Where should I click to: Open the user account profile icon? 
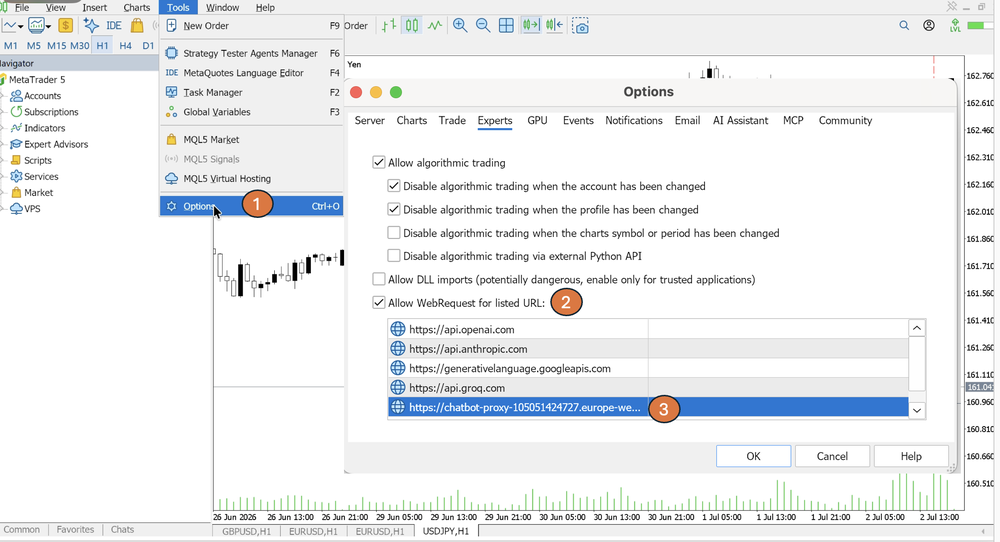(929, 26)
